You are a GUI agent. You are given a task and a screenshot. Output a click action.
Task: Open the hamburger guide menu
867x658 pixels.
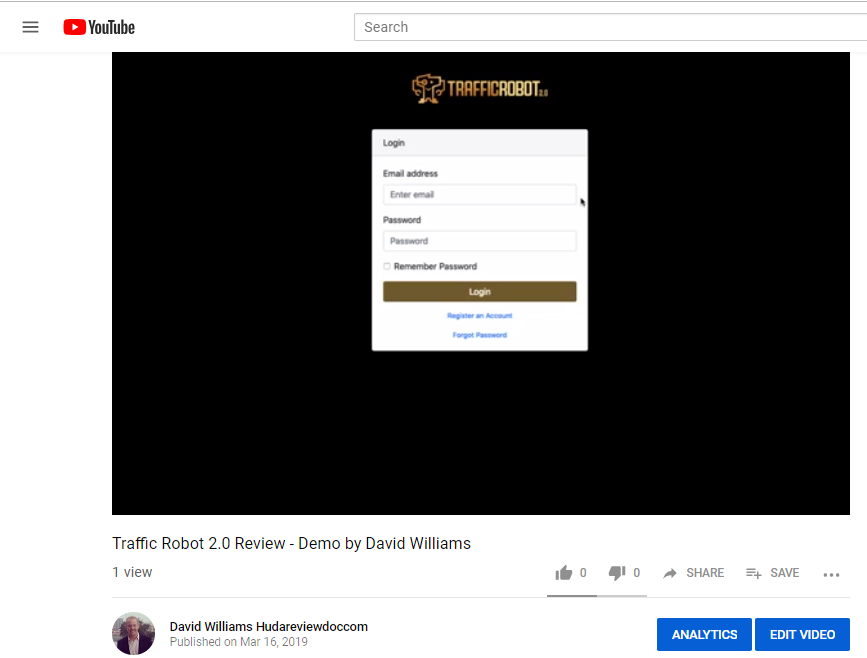click(x=30, y=27)
